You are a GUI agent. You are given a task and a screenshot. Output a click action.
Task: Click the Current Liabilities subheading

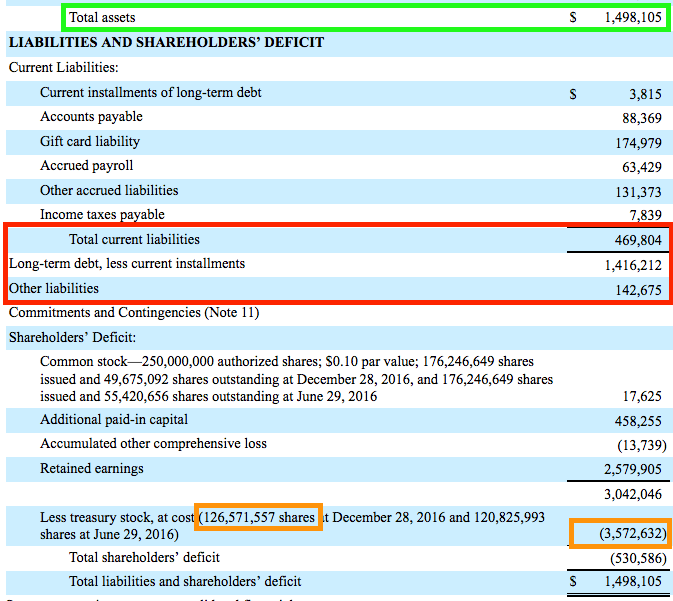coord(64,68)
